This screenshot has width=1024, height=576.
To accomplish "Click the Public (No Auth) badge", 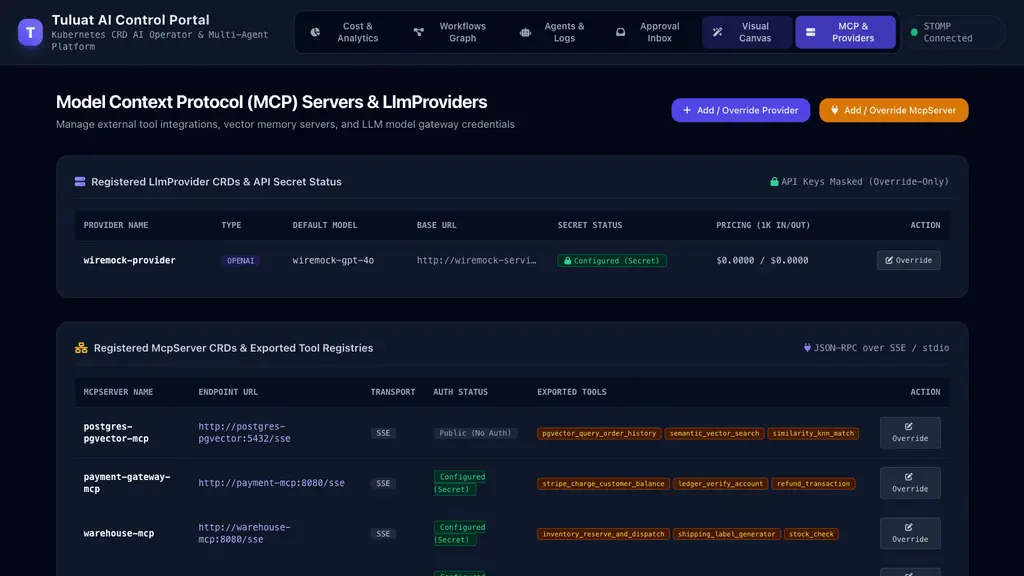I will pos(475,433).
